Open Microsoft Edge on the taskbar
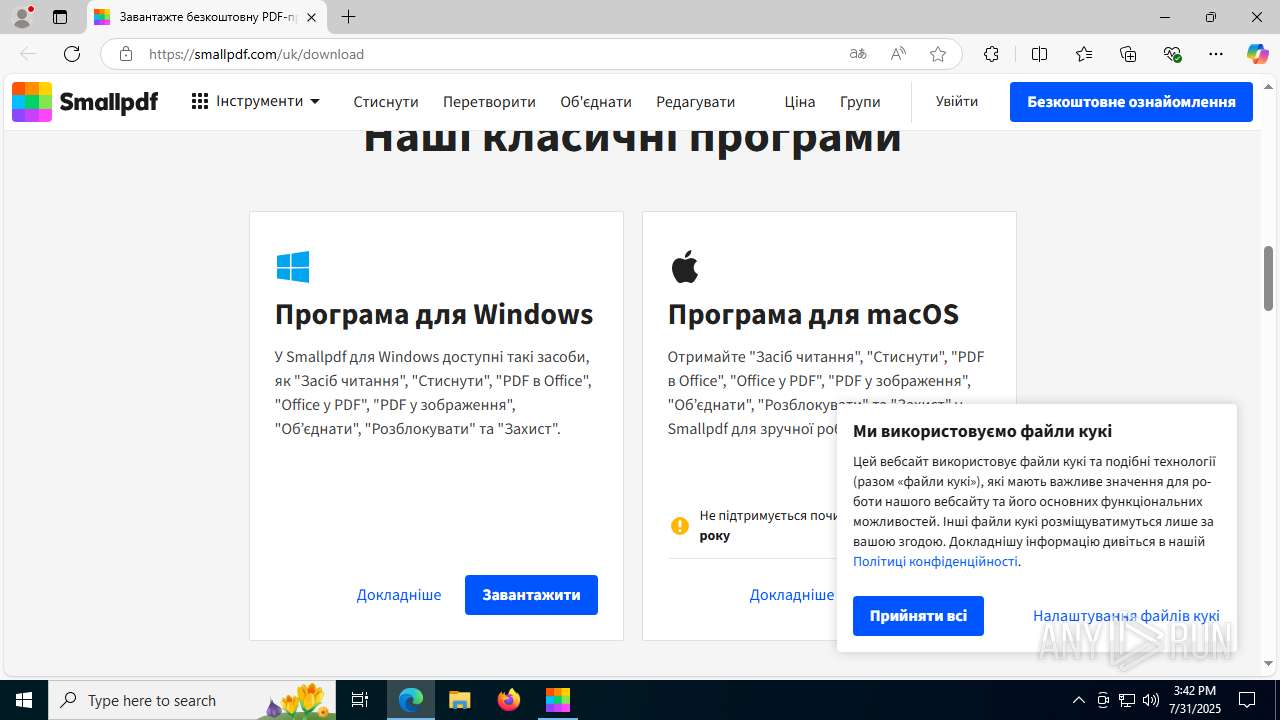The height and width of the screenshot is (720, 1280). click(411, 700)
